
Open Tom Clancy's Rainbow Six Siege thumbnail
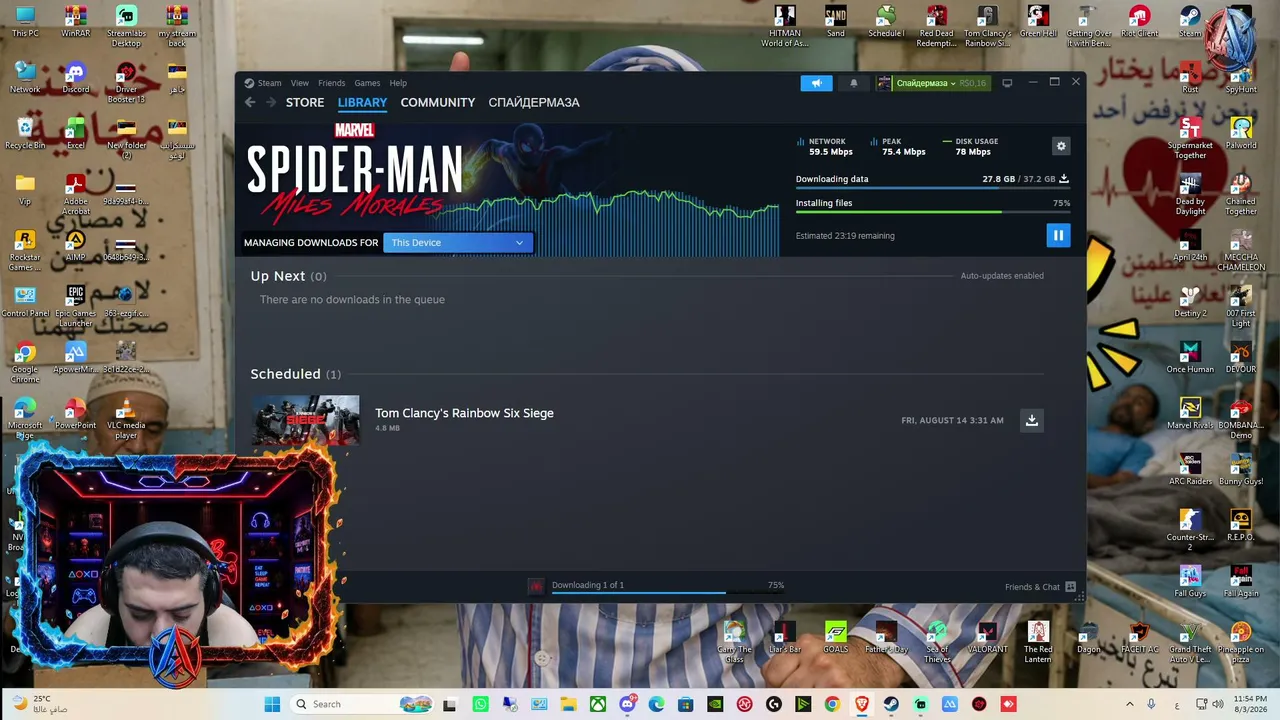[x=305, y=420]
